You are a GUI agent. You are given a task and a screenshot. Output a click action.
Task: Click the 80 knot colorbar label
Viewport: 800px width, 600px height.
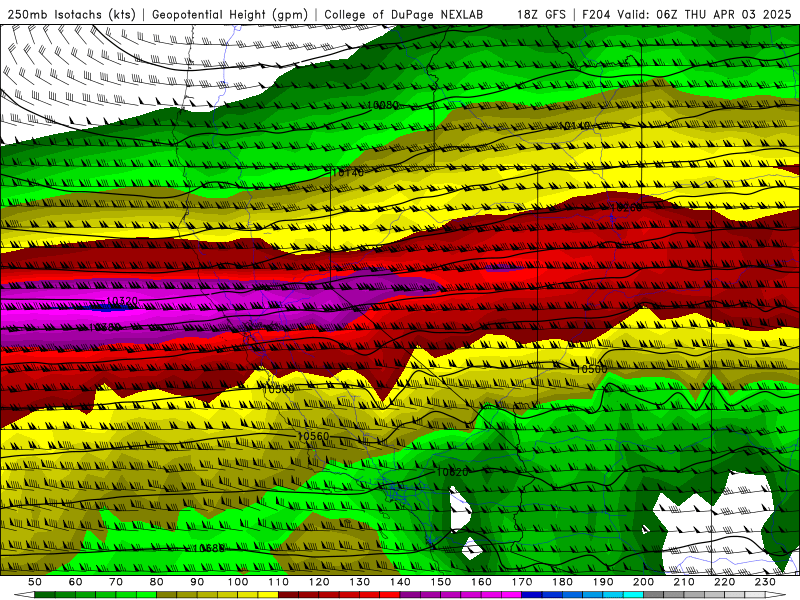coord(157,582)
